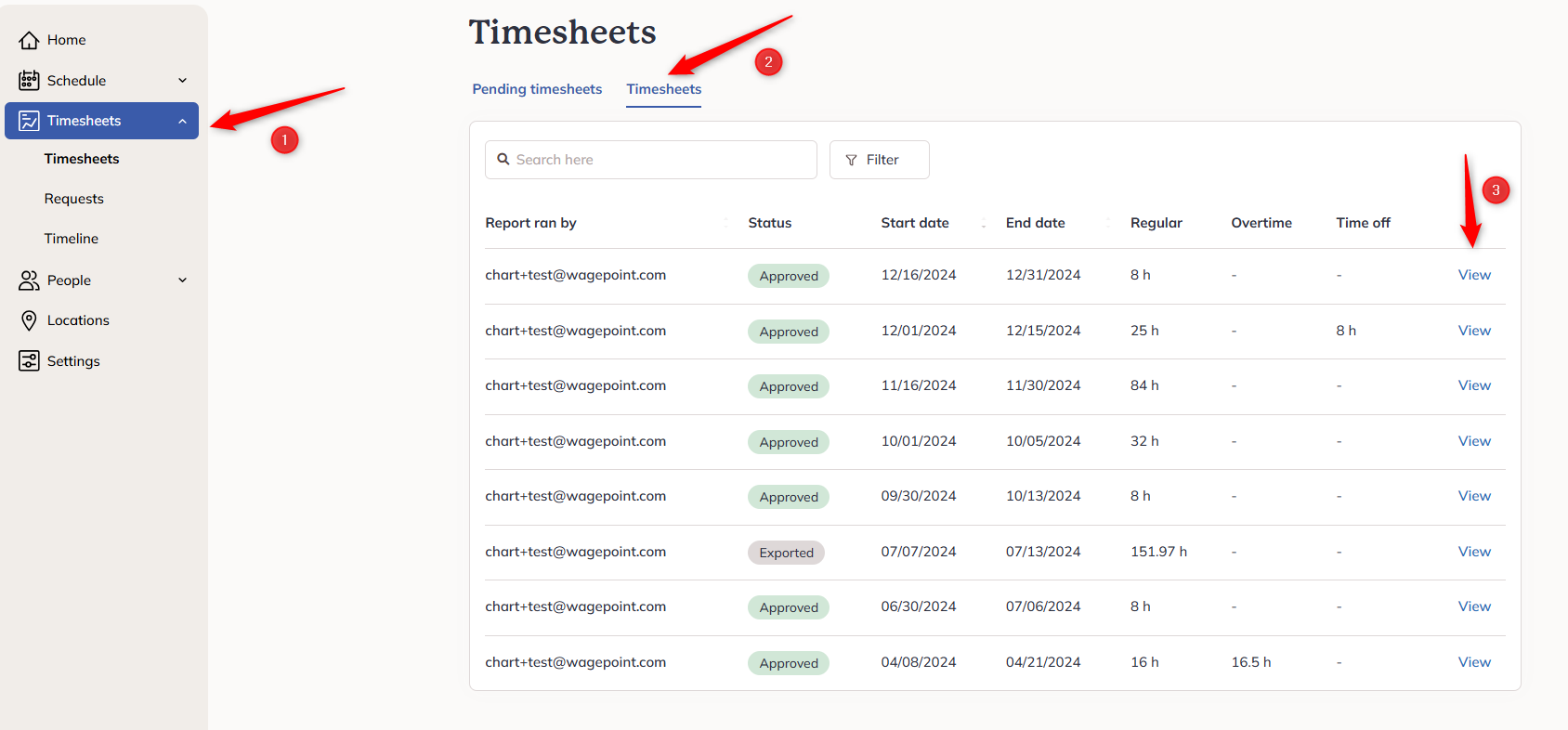View the 12/16/2024 timesheet

click(x=1474, y=275)
